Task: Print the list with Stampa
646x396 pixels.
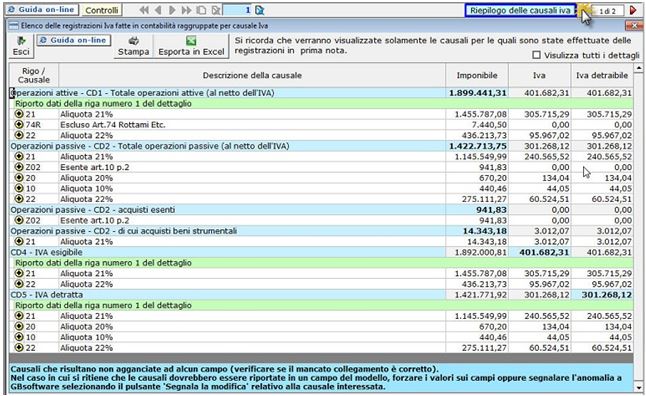Action: (x=133, y=46)
